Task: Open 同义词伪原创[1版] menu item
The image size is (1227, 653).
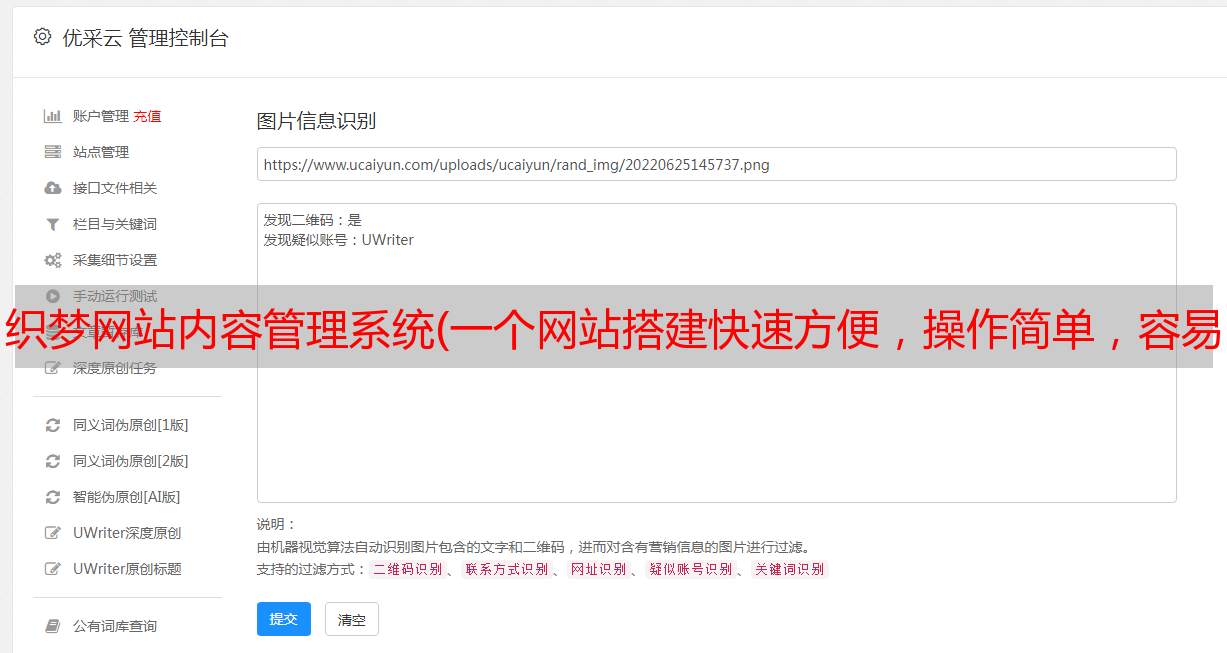Action: pos(131,425)
